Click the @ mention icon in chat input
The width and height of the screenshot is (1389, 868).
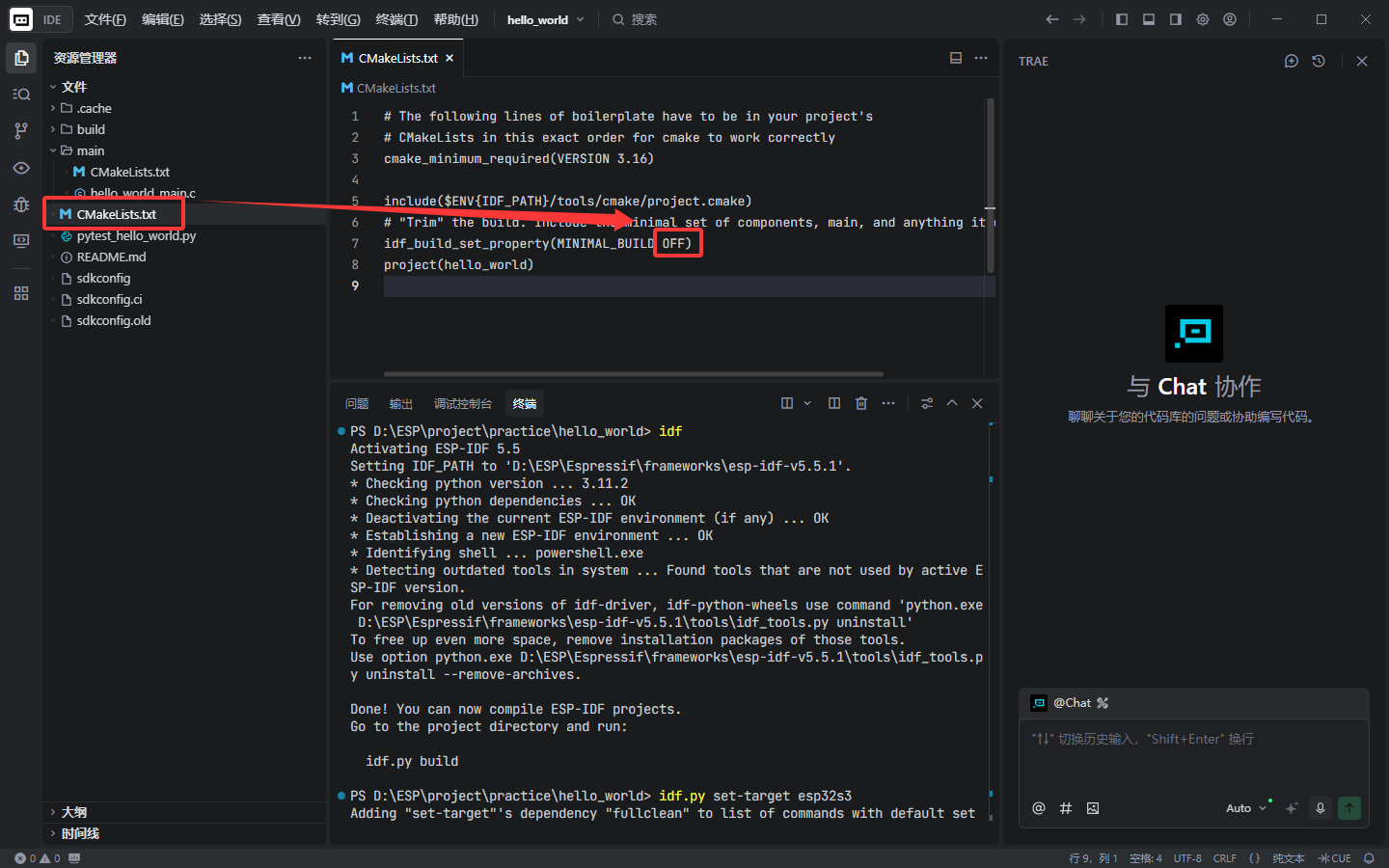click(x=1039, y=808)
